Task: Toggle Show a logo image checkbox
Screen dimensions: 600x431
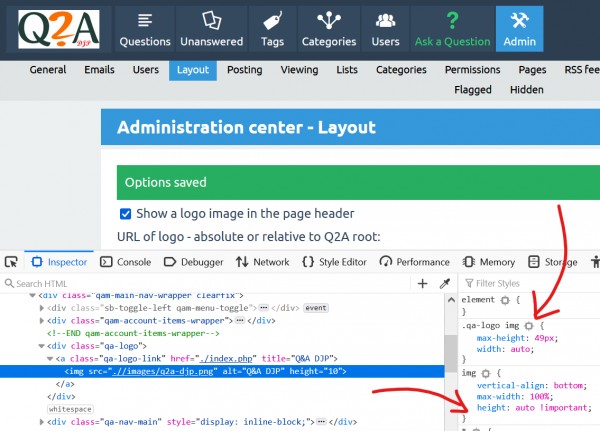Action: point(126,214)
